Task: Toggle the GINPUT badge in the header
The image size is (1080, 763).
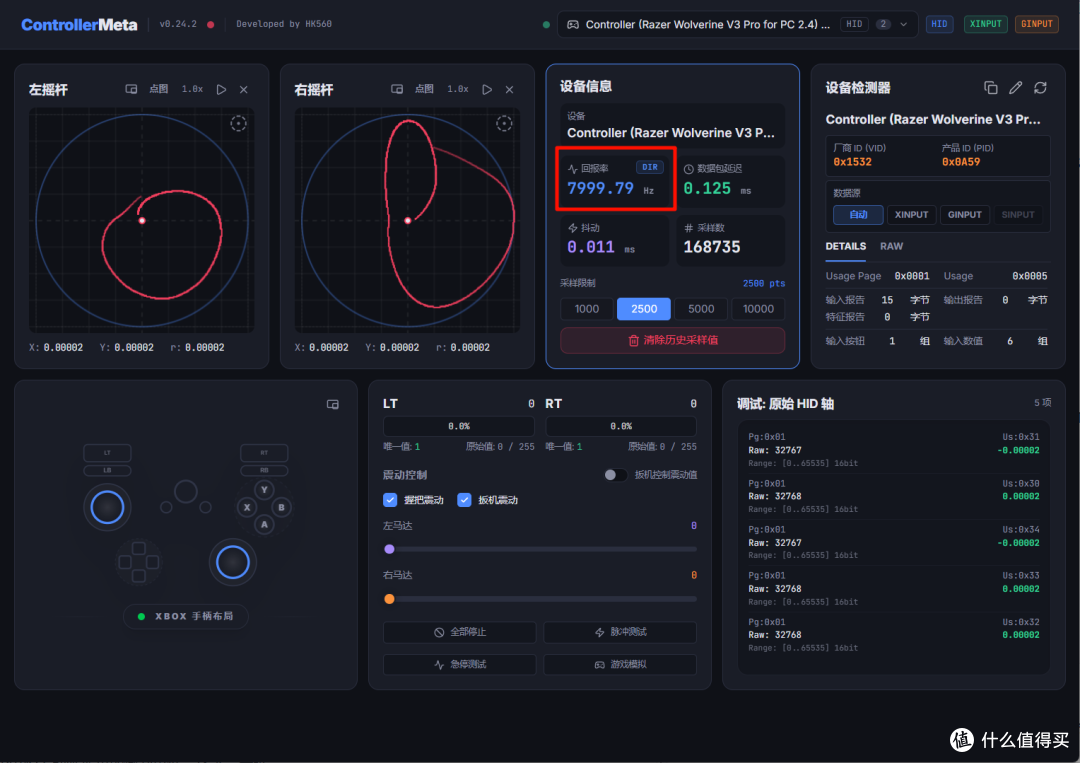Action: 1037,24
